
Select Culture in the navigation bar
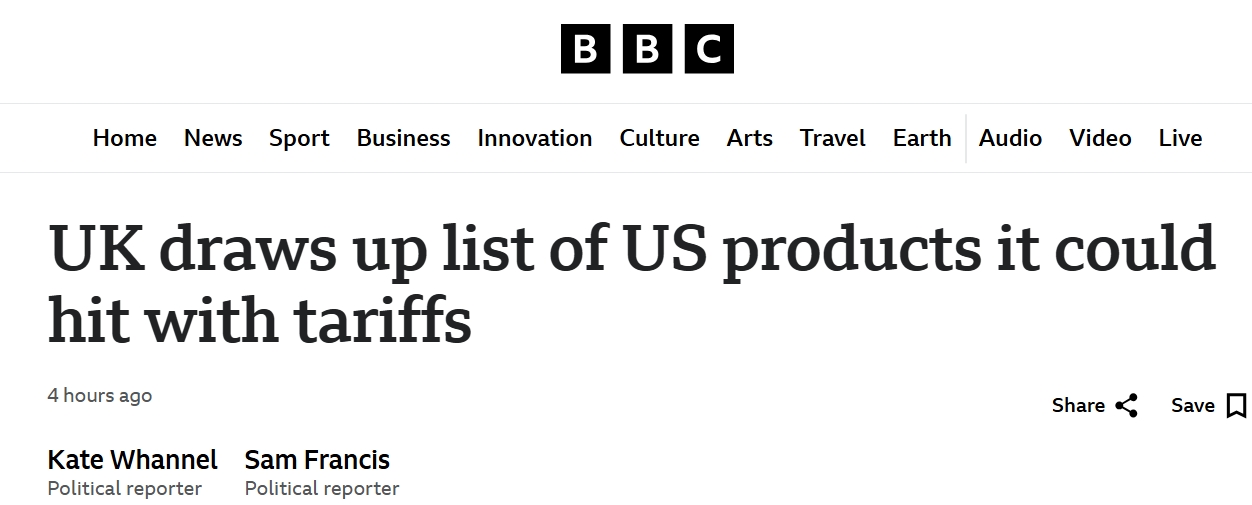pyautogui.click(x=660, y=138)
